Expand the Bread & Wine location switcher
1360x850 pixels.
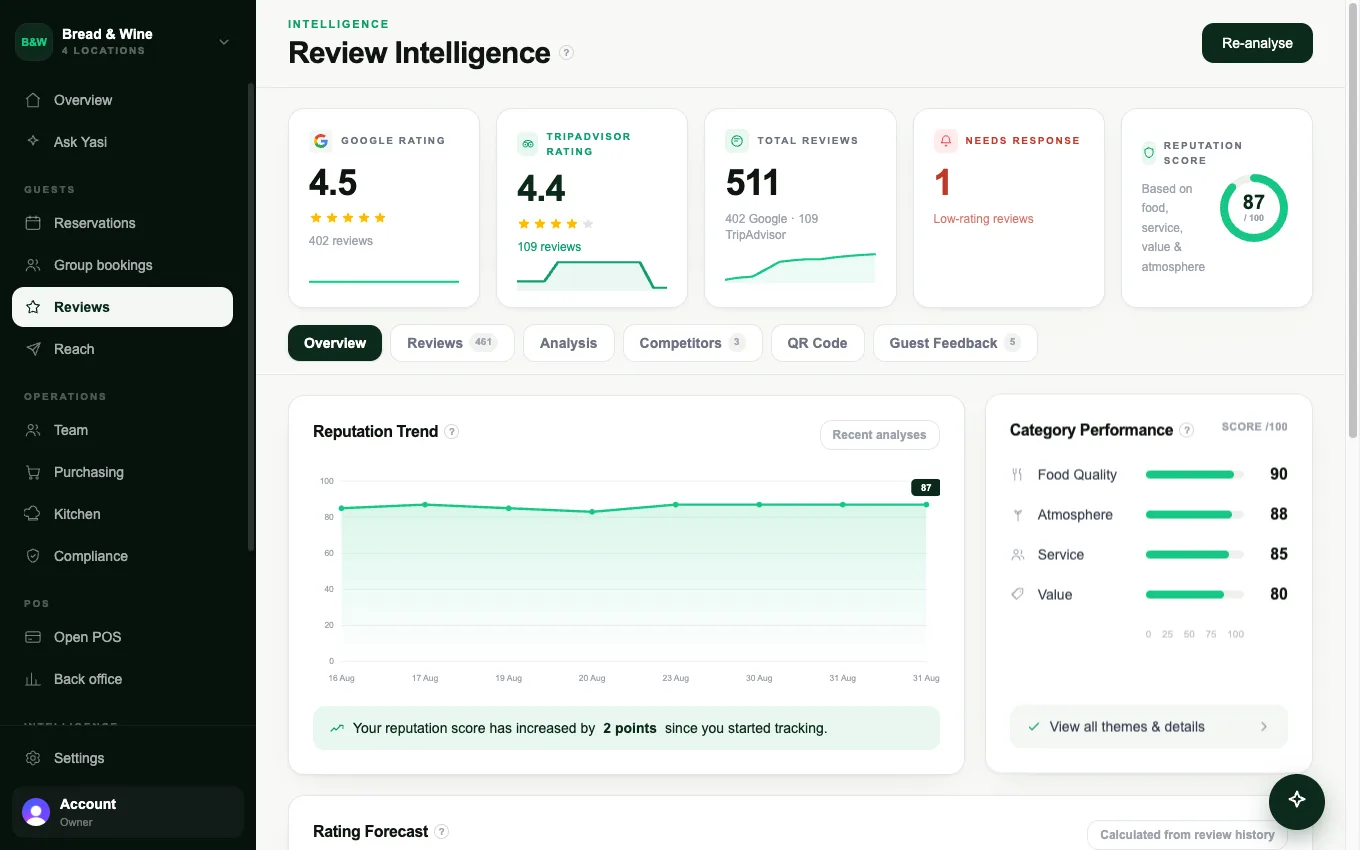[x=224, y=42]
